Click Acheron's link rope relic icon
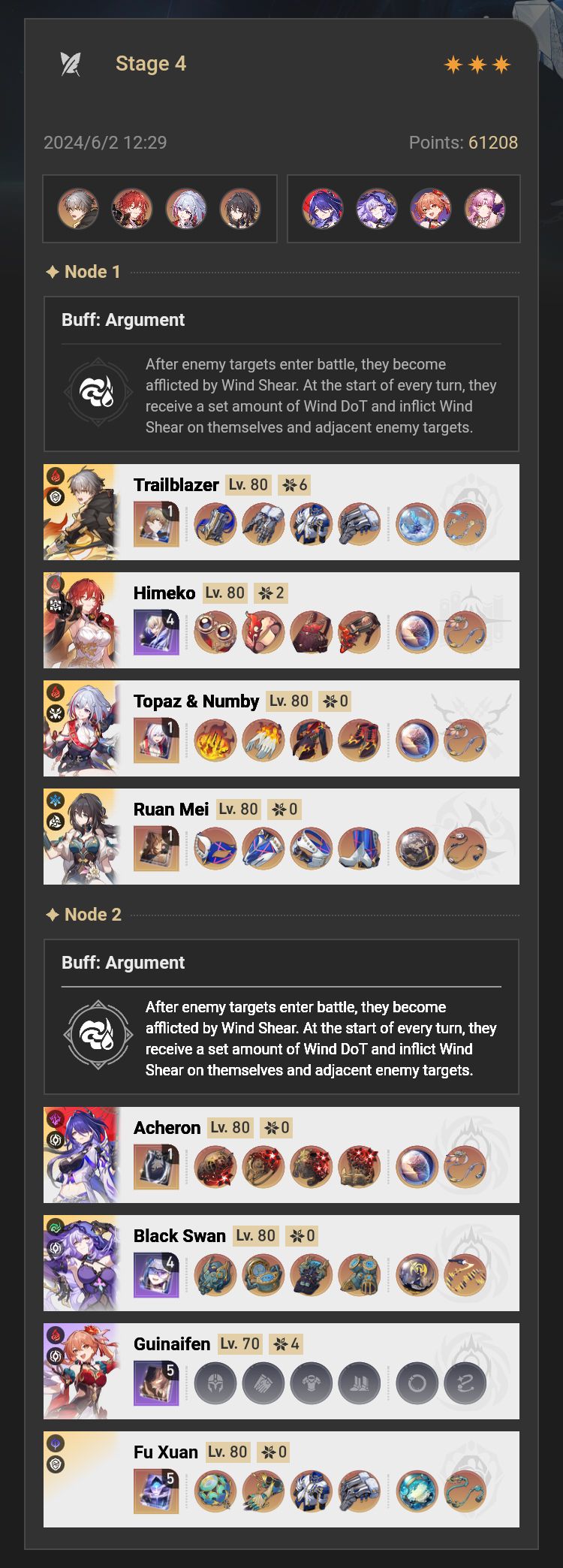The image size is (563, 1568). pyautogui.click(x=465, y=1166)
